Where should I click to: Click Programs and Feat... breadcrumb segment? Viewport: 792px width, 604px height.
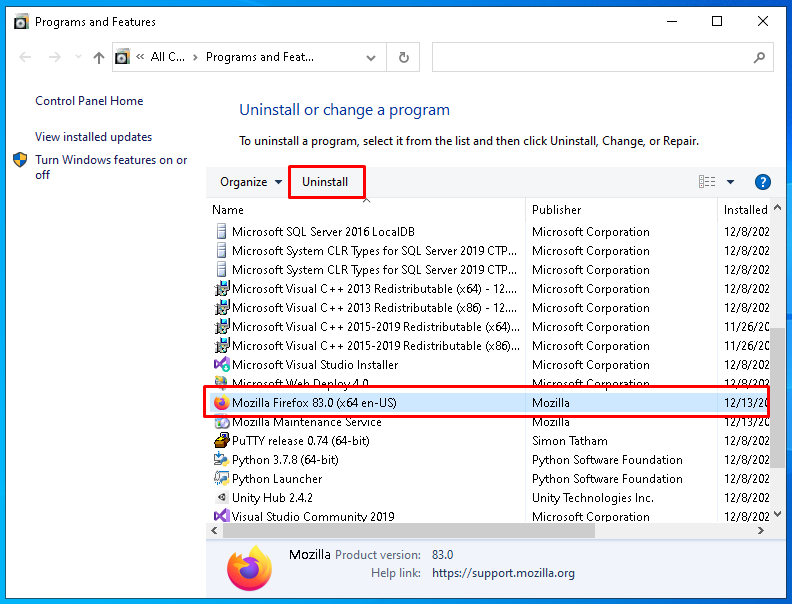[x=260, y=57]
